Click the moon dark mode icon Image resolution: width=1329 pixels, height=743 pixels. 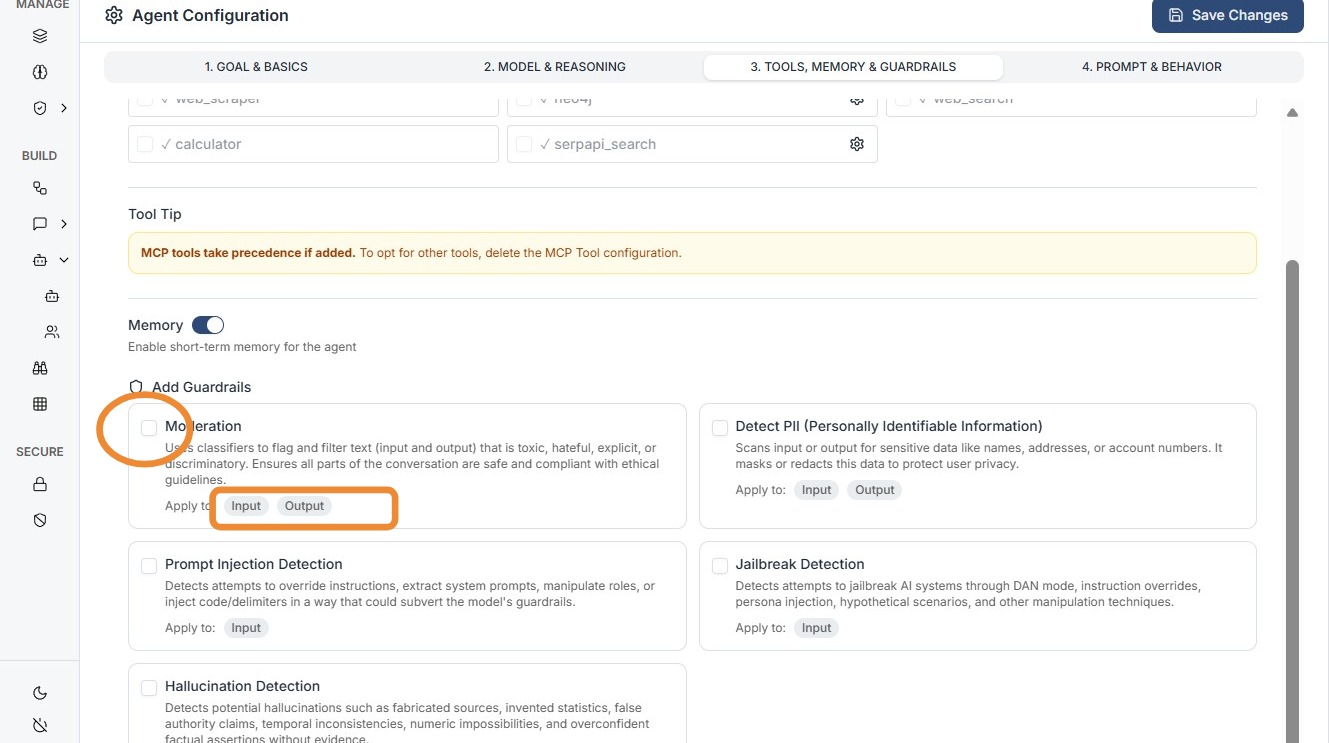(x=40, y=693)
